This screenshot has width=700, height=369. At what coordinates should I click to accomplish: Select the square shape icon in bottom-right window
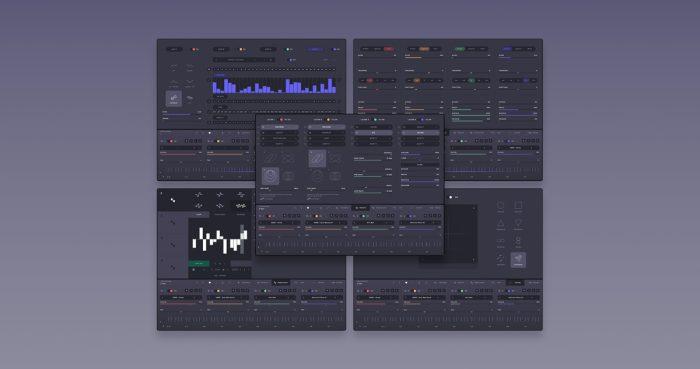pos(518,205)
